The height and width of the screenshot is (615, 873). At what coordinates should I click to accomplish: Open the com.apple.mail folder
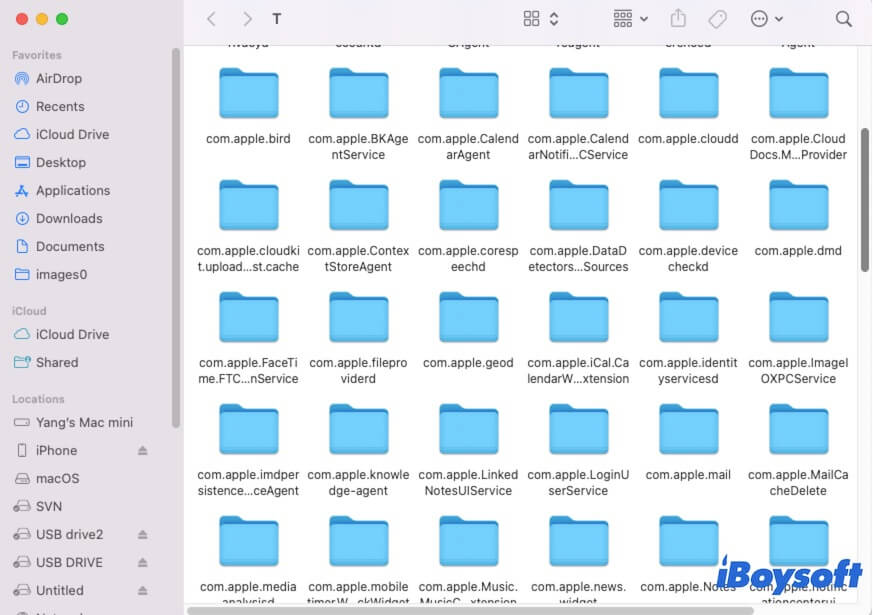tap(688, 430)
